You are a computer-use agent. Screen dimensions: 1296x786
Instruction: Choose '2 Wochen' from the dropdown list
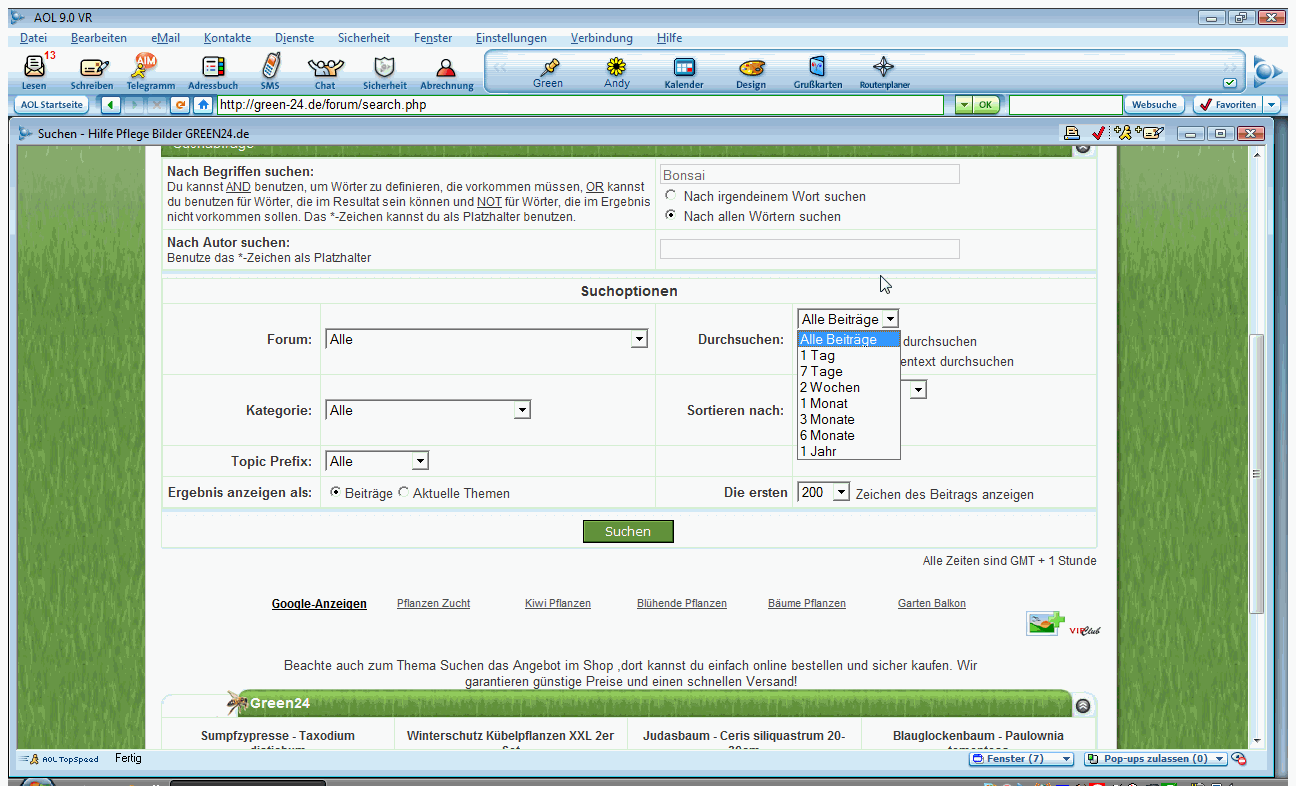coord(829,387)
